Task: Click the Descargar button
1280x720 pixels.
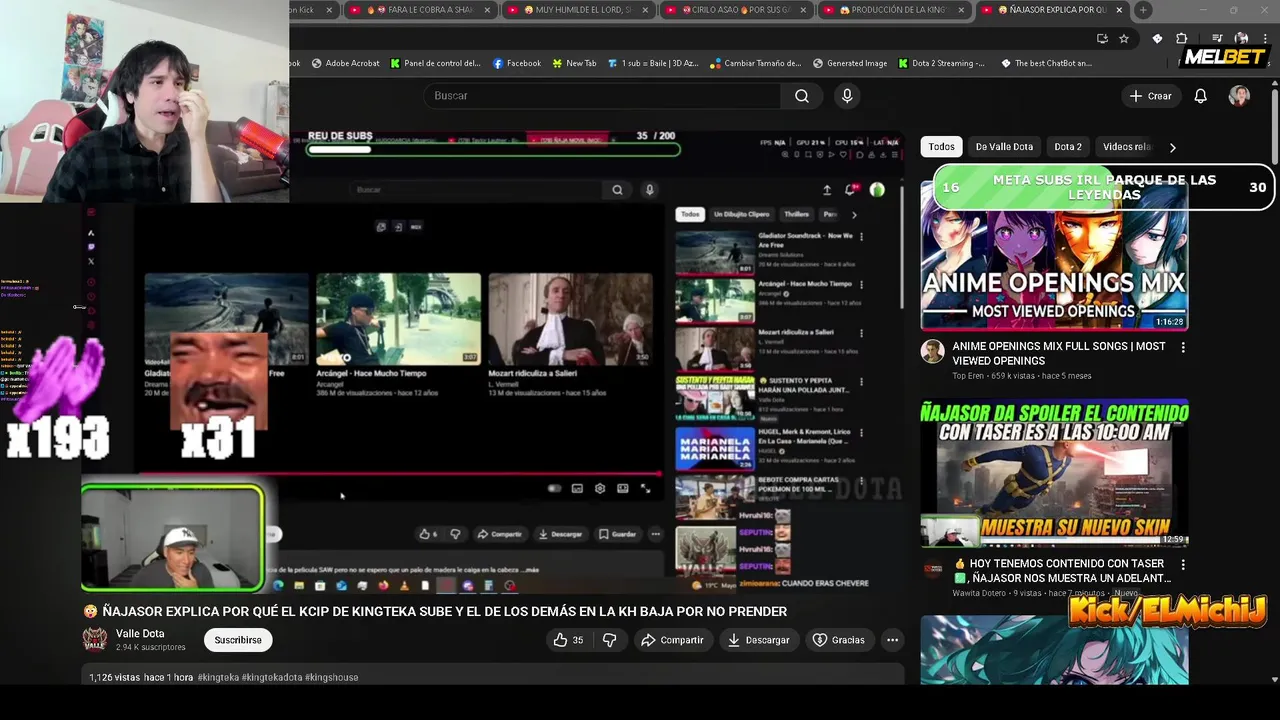Action: click(758, 640)
